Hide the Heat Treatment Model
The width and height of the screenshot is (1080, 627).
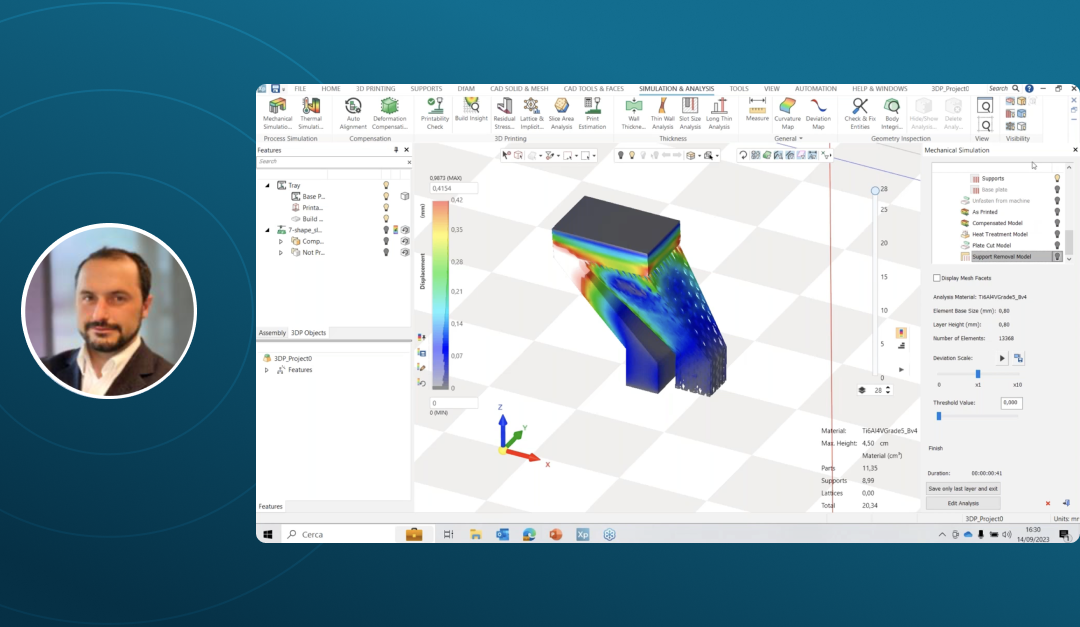1056,234
